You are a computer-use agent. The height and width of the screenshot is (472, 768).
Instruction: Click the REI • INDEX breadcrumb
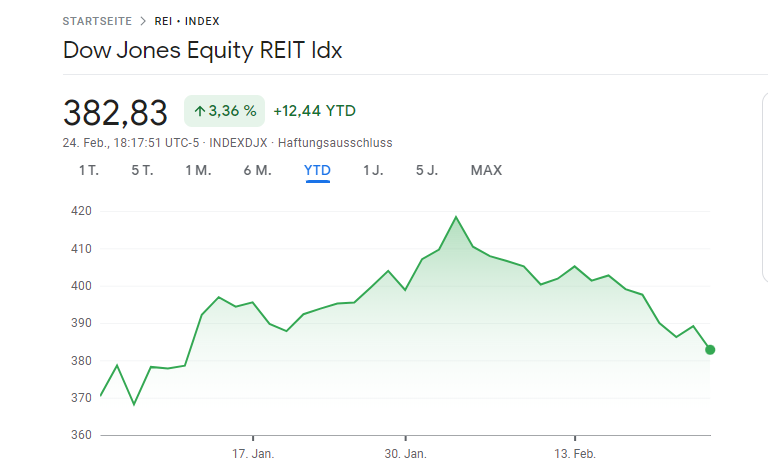click(x=187, y=21)
